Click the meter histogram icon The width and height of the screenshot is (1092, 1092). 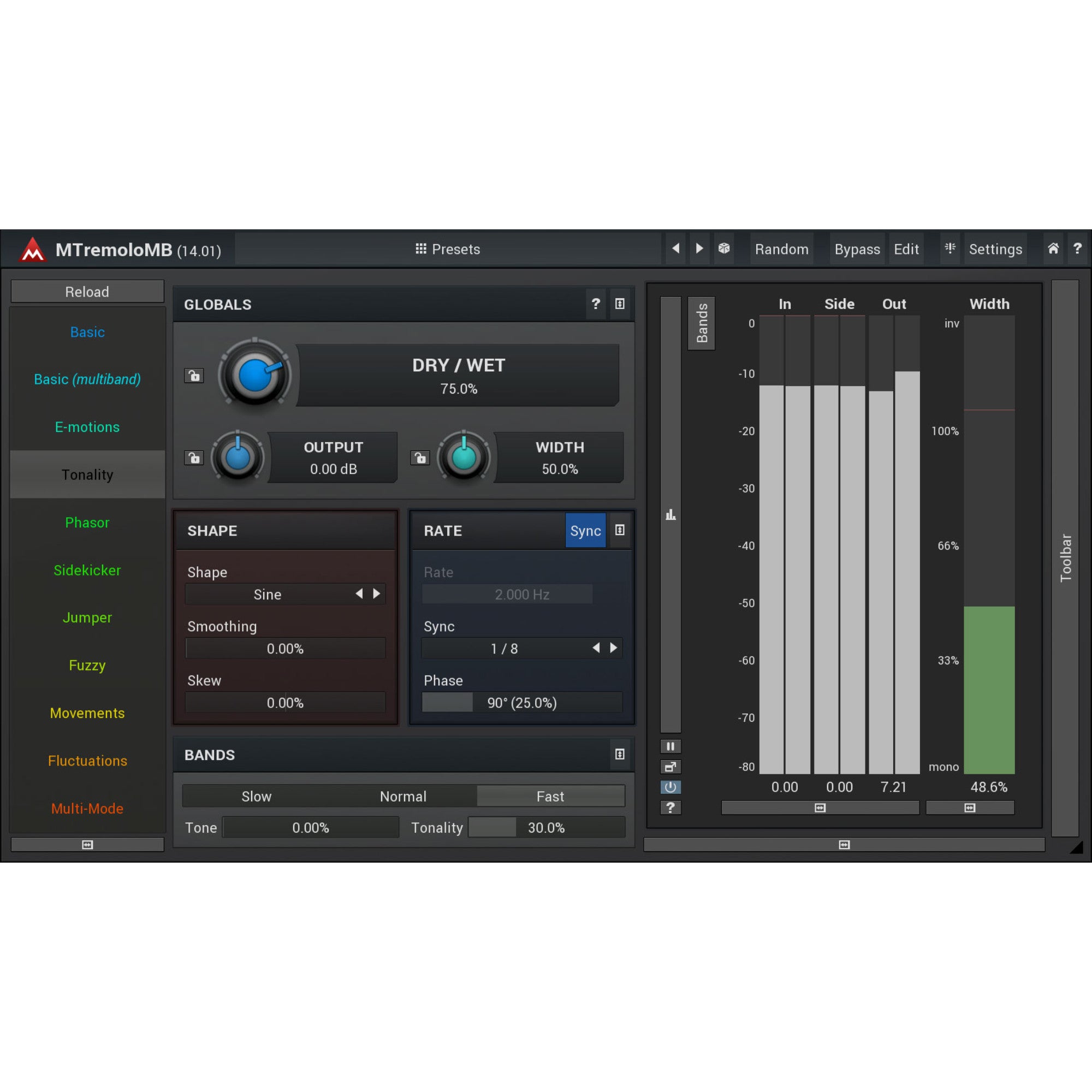pos(671,514)
